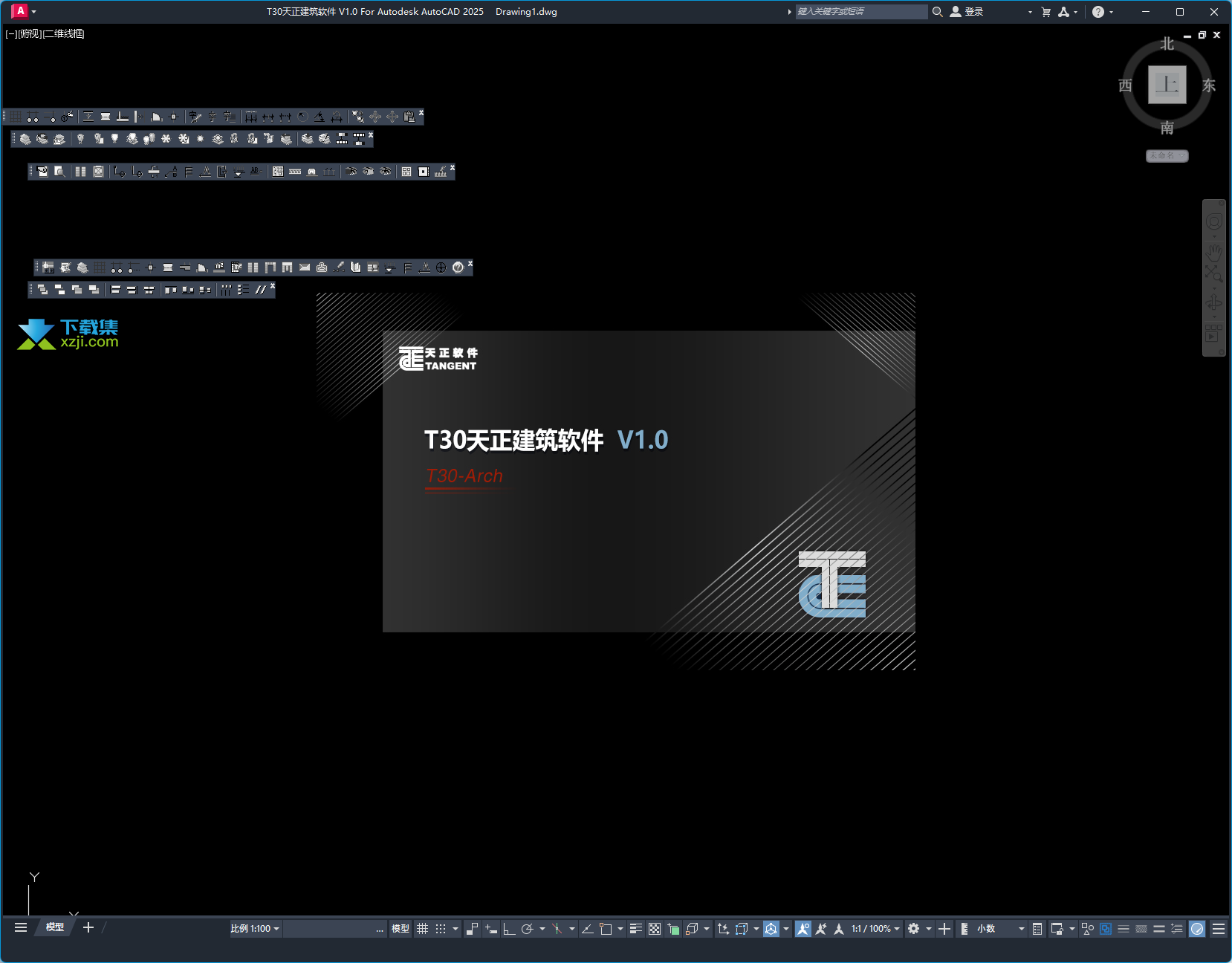Toggle annotation visibility in status bar

pyautogui.click(x=803, y=929)
